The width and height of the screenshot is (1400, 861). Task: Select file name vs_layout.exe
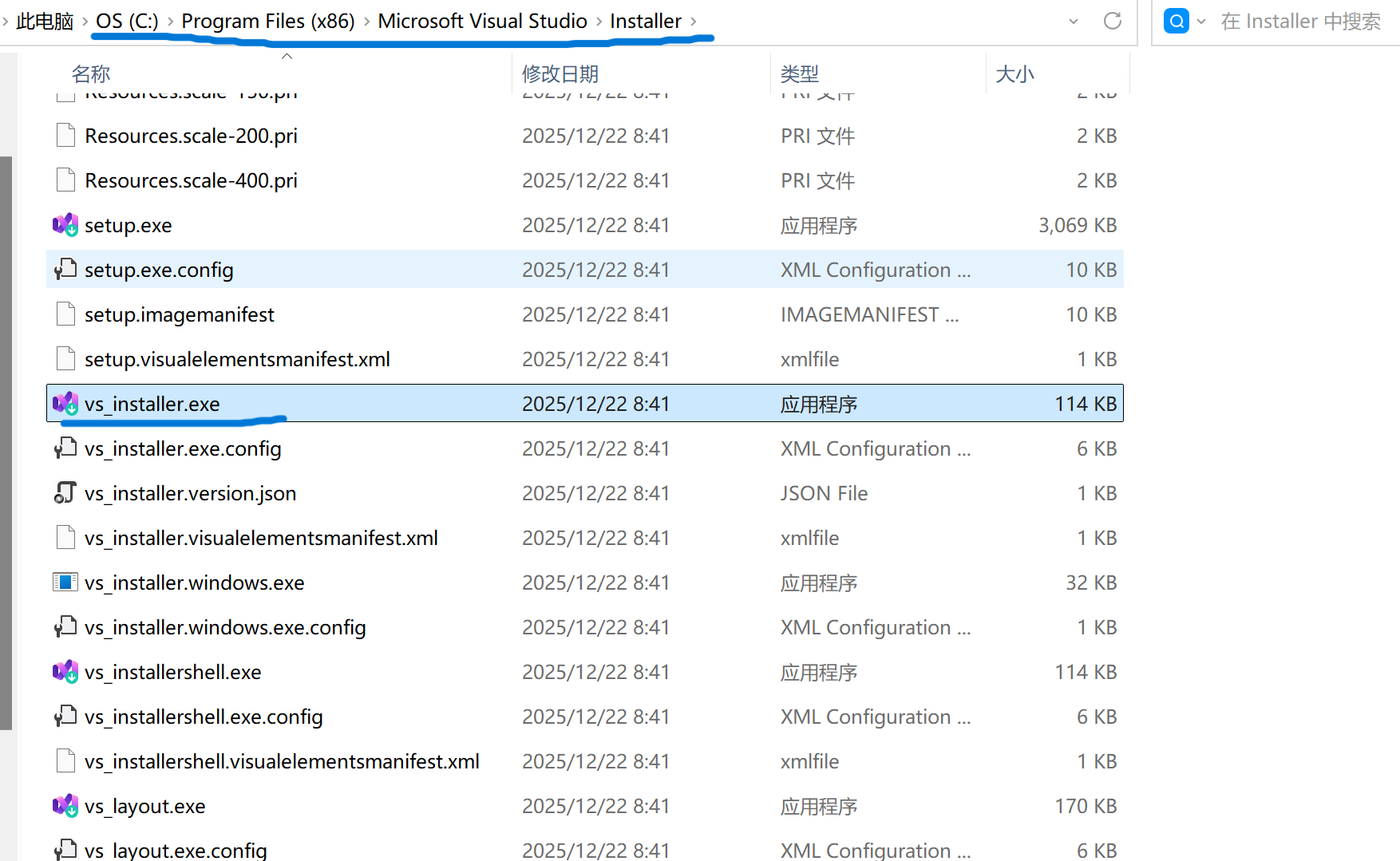tap(145, 807)
